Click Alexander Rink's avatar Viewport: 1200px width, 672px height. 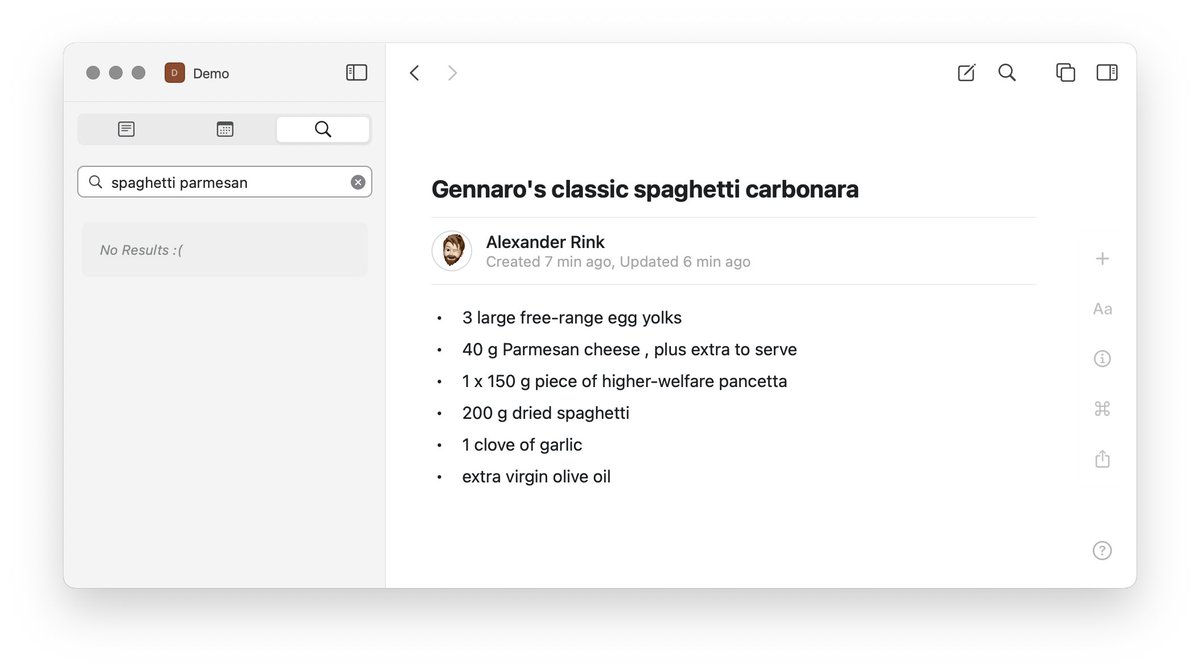pos(452,251)
